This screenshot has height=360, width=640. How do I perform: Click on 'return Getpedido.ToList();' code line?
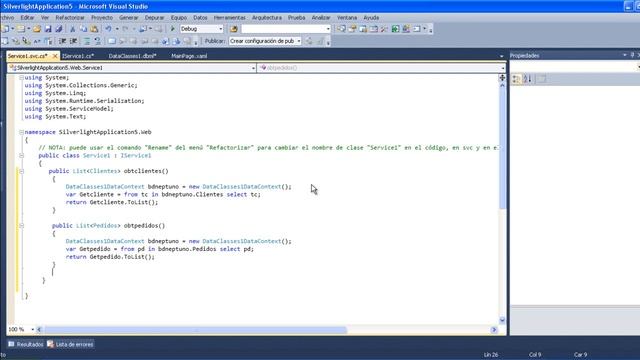(110, 257)
